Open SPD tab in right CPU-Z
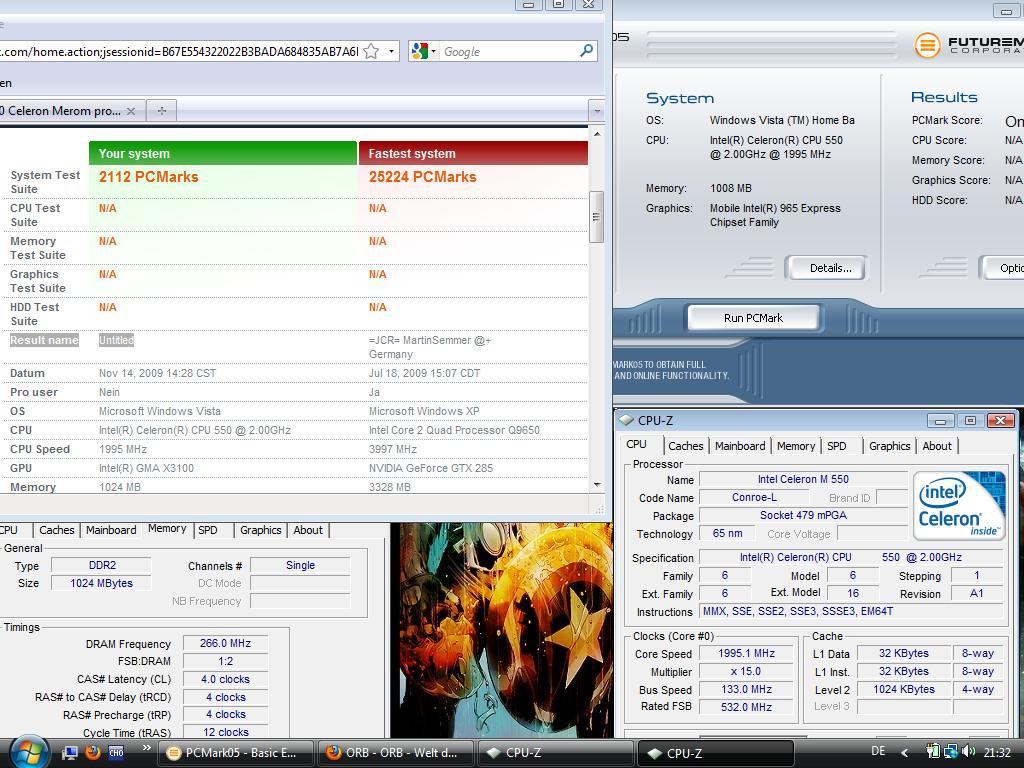Viewport: 1024px width, 768px height. [837, 446]
